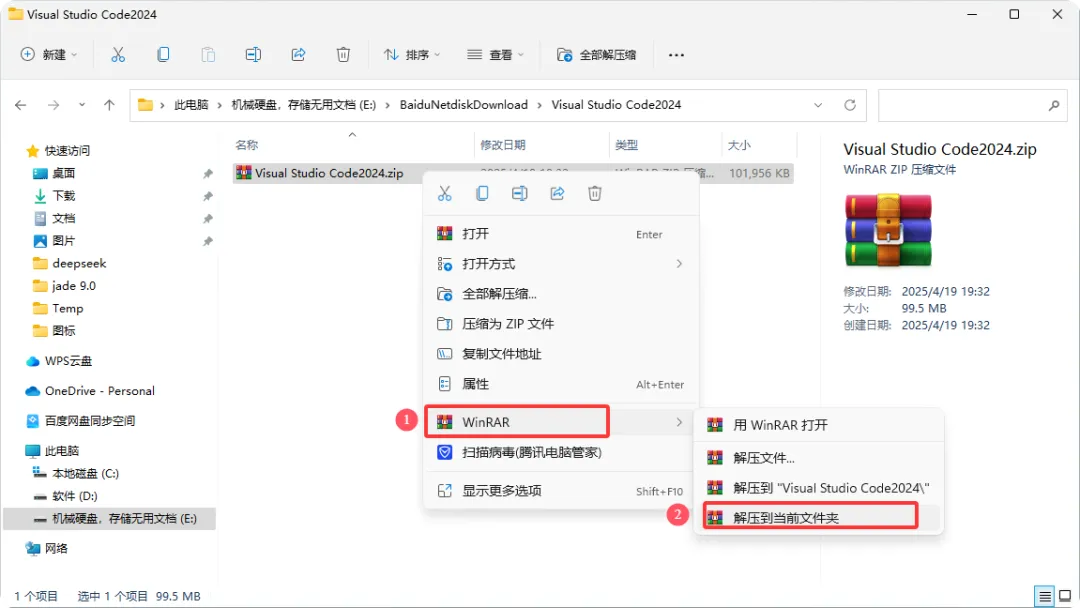
Task: Click the WinRAR archive preview image
Action: [x=888, y=231]
